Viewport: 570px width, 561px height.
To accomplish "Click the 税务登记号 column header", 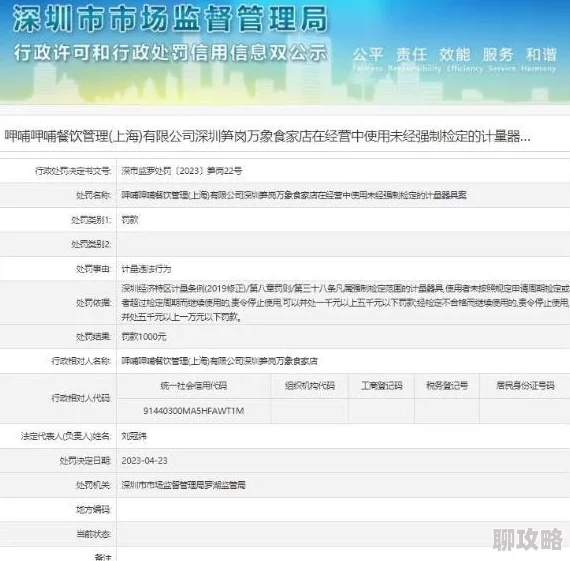I will pyautogui.click(x=447, y=385).
